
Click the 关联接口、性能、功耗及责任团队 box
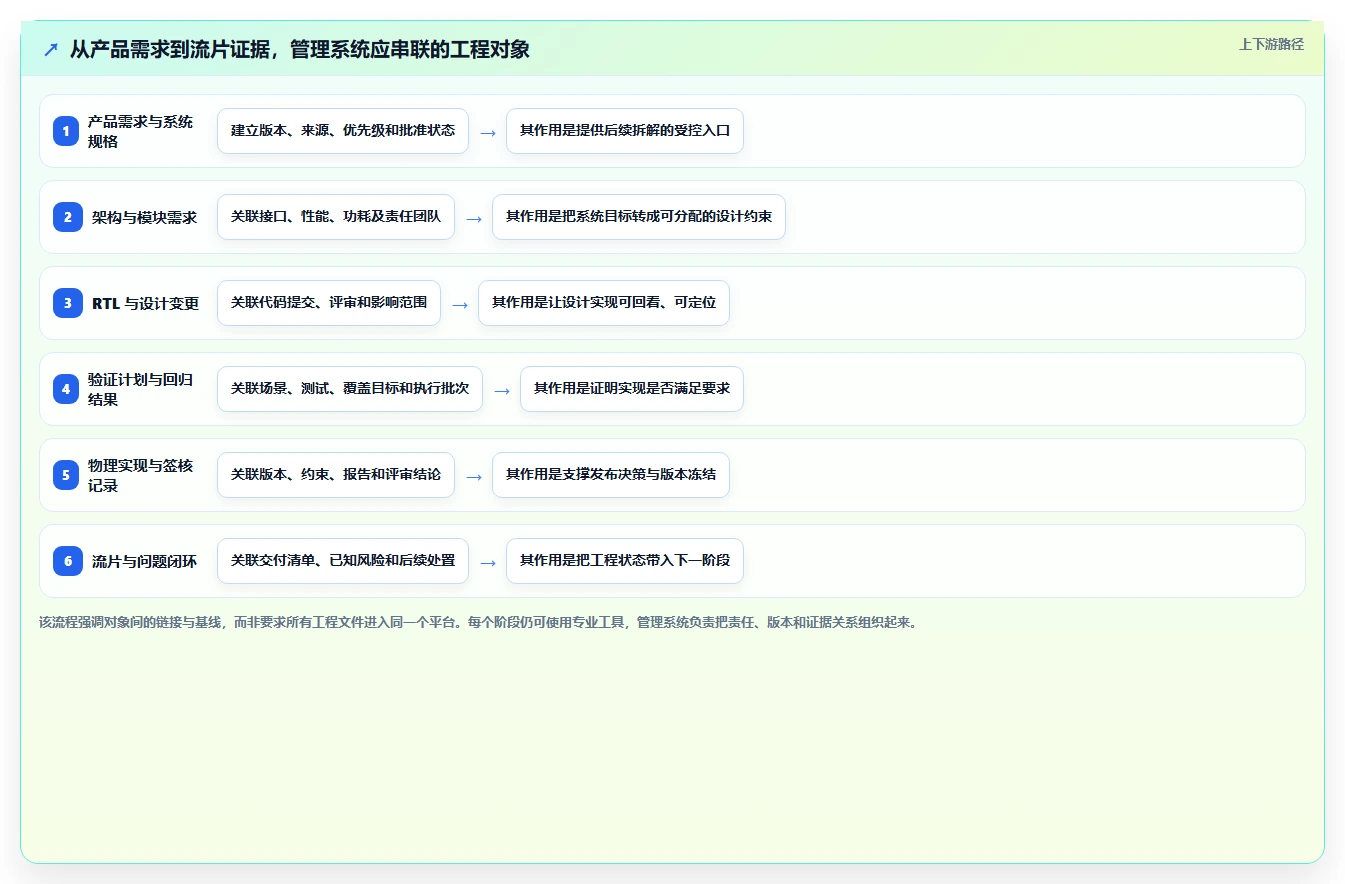pyautogui.click(x=336, y=217)
